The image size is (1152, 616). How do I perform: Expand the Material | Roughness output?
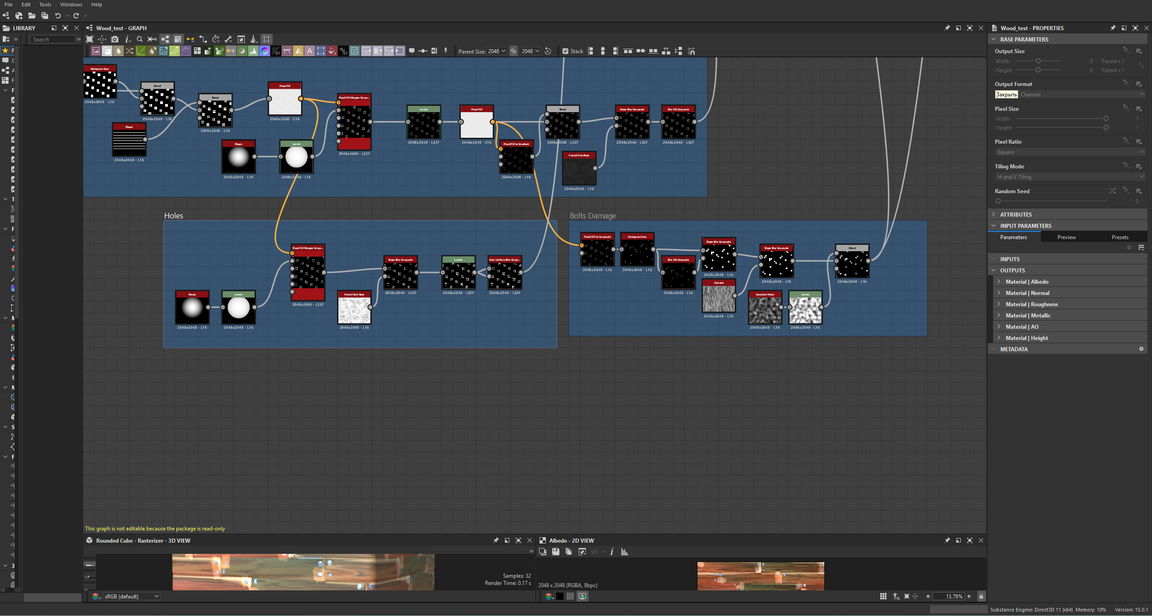998,304
